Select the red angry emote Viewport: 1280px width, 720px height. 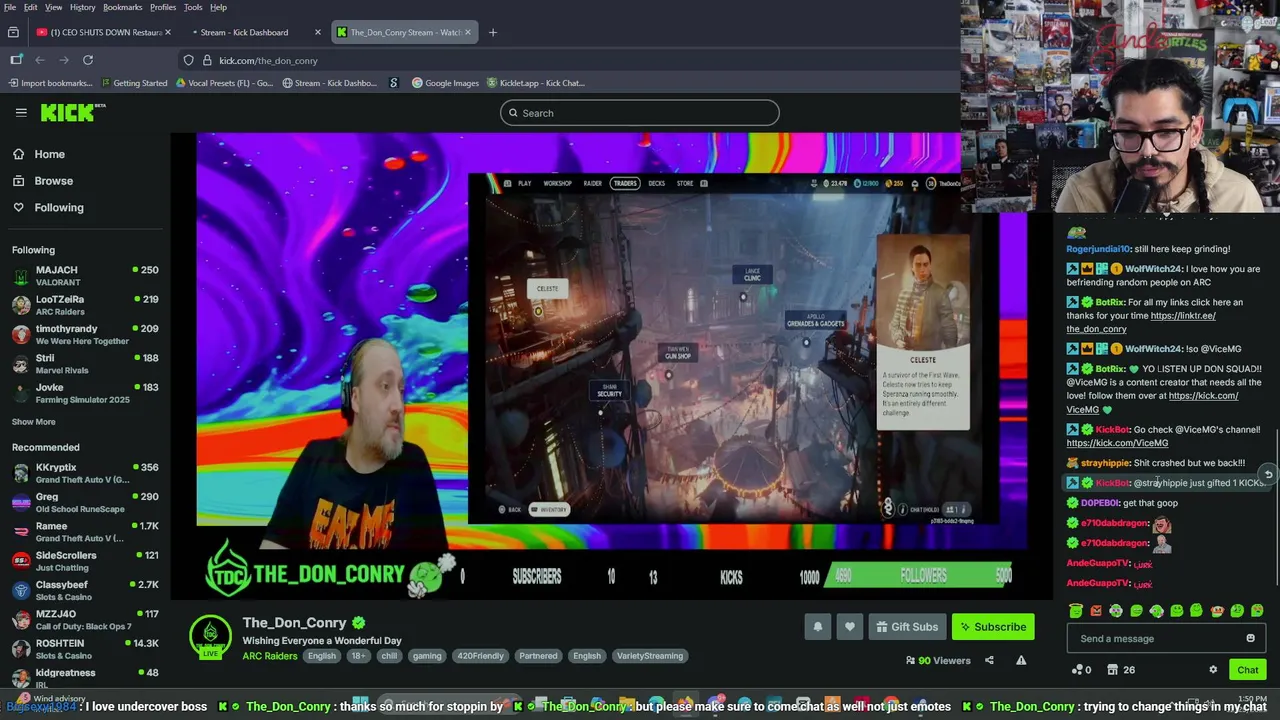(1096, 610)
